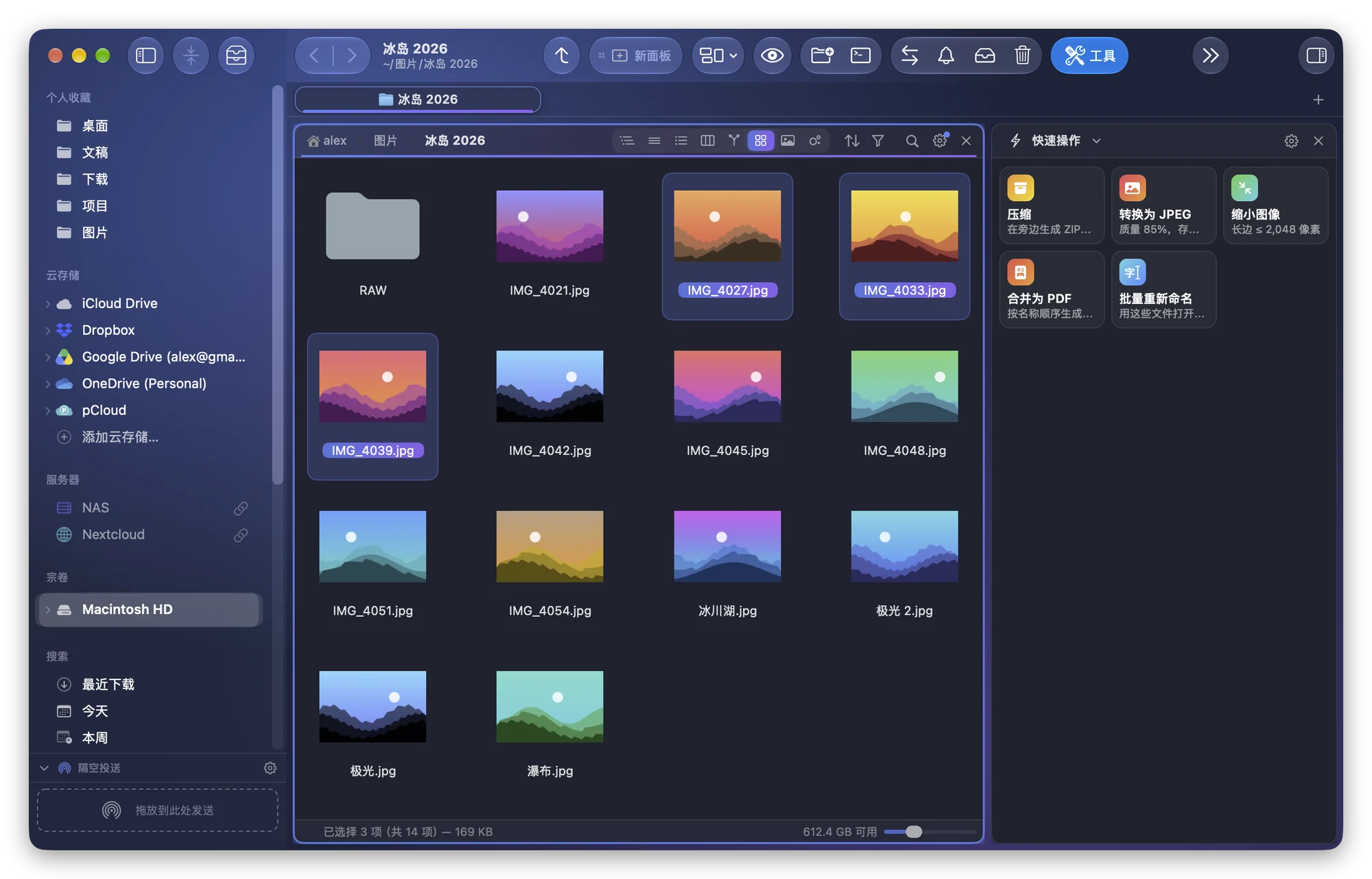
Task: Create a new folder
Action: 822,56
